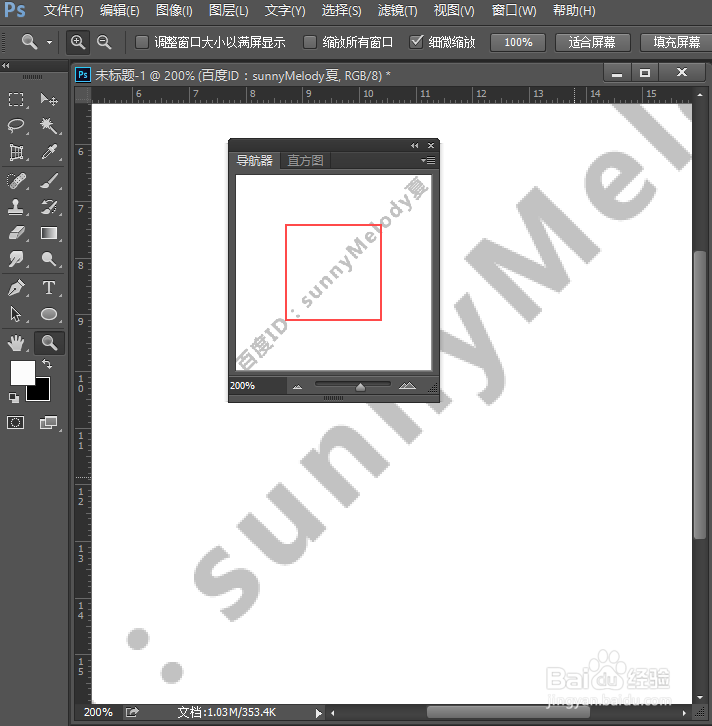
Task: Select the Healing Brush tool
Action: [x=16, y=181]
